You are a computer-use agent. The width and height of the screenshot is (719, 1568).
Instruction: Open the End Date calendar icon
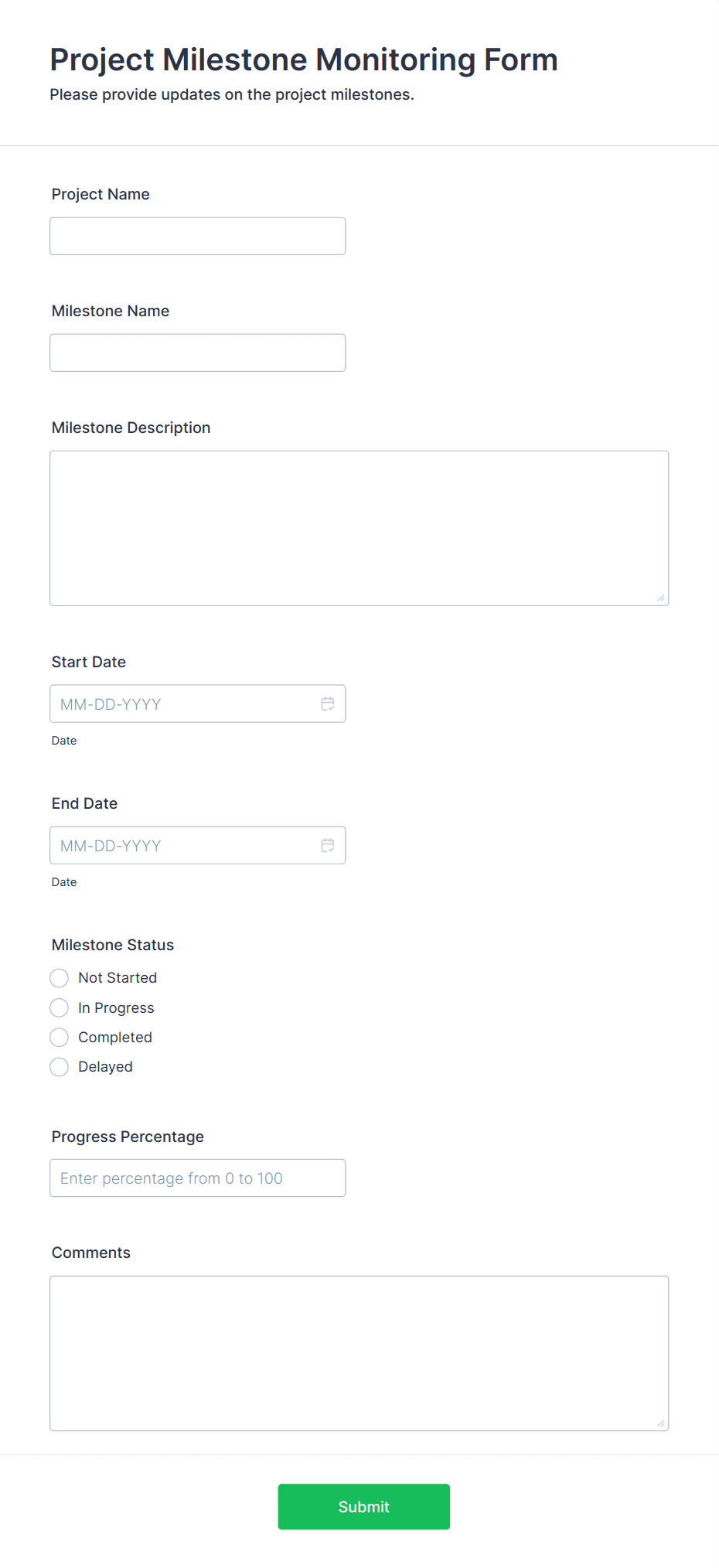pos(328,845)
